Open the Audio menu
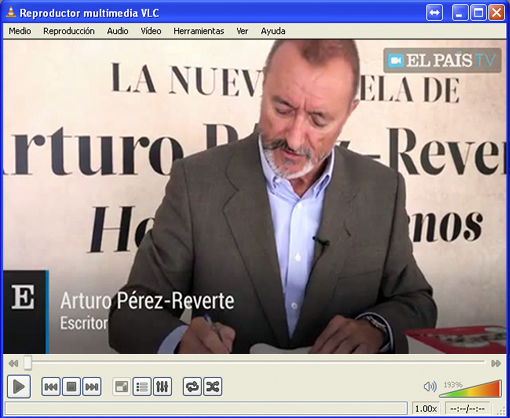 (x=117, y=31)
